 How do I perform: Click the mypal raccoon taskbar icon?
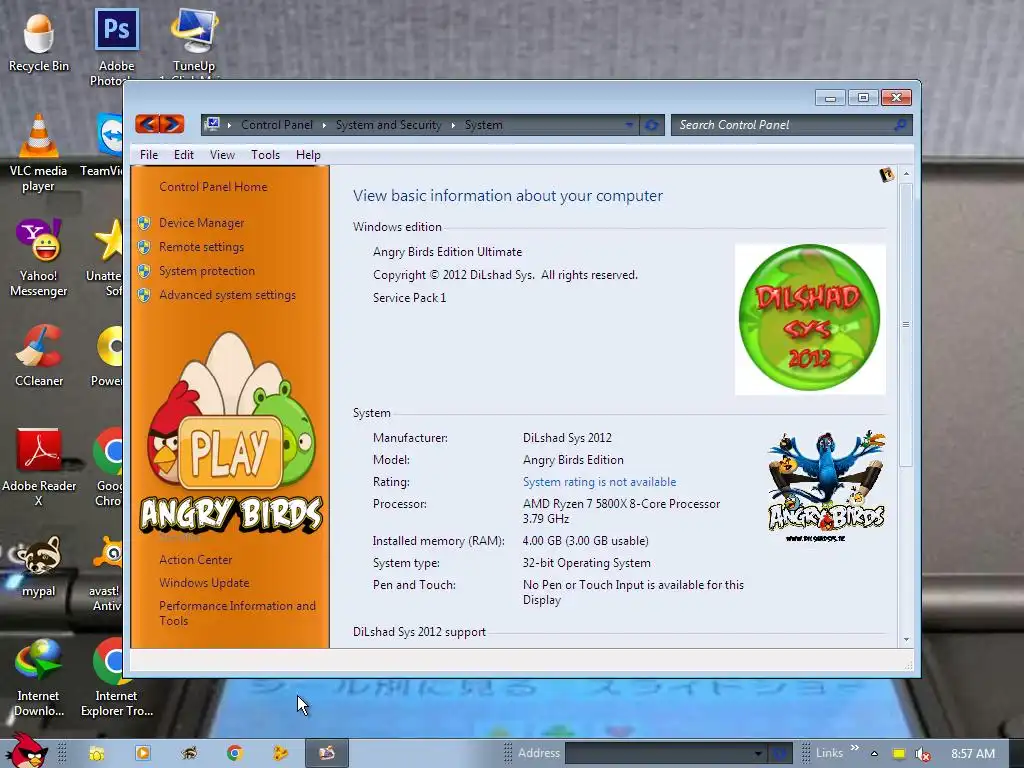pyautogui.click(x=189, y=753)
